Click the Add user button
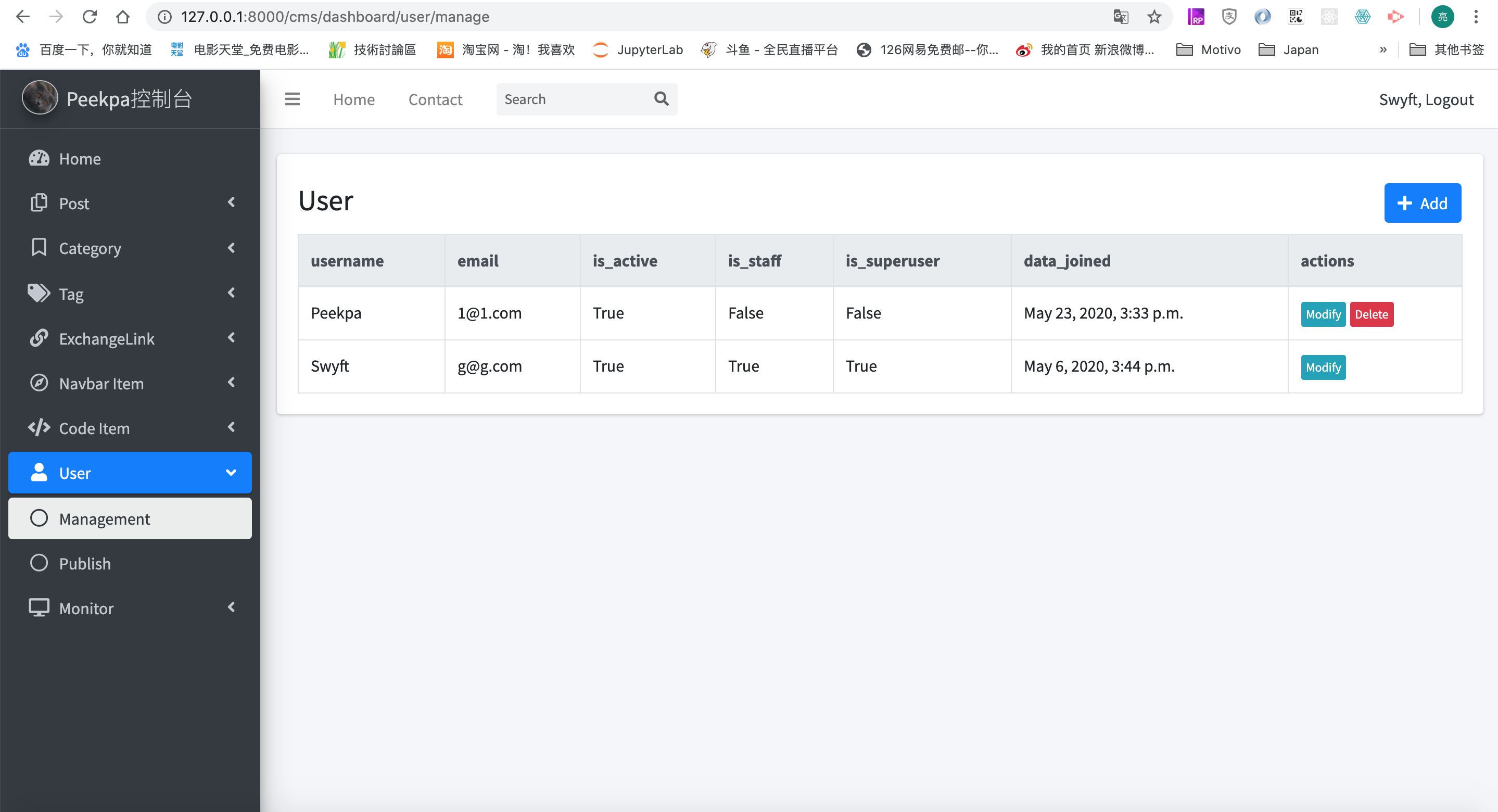This screenshot has width=1498, height=812. tap(1423, 202)
